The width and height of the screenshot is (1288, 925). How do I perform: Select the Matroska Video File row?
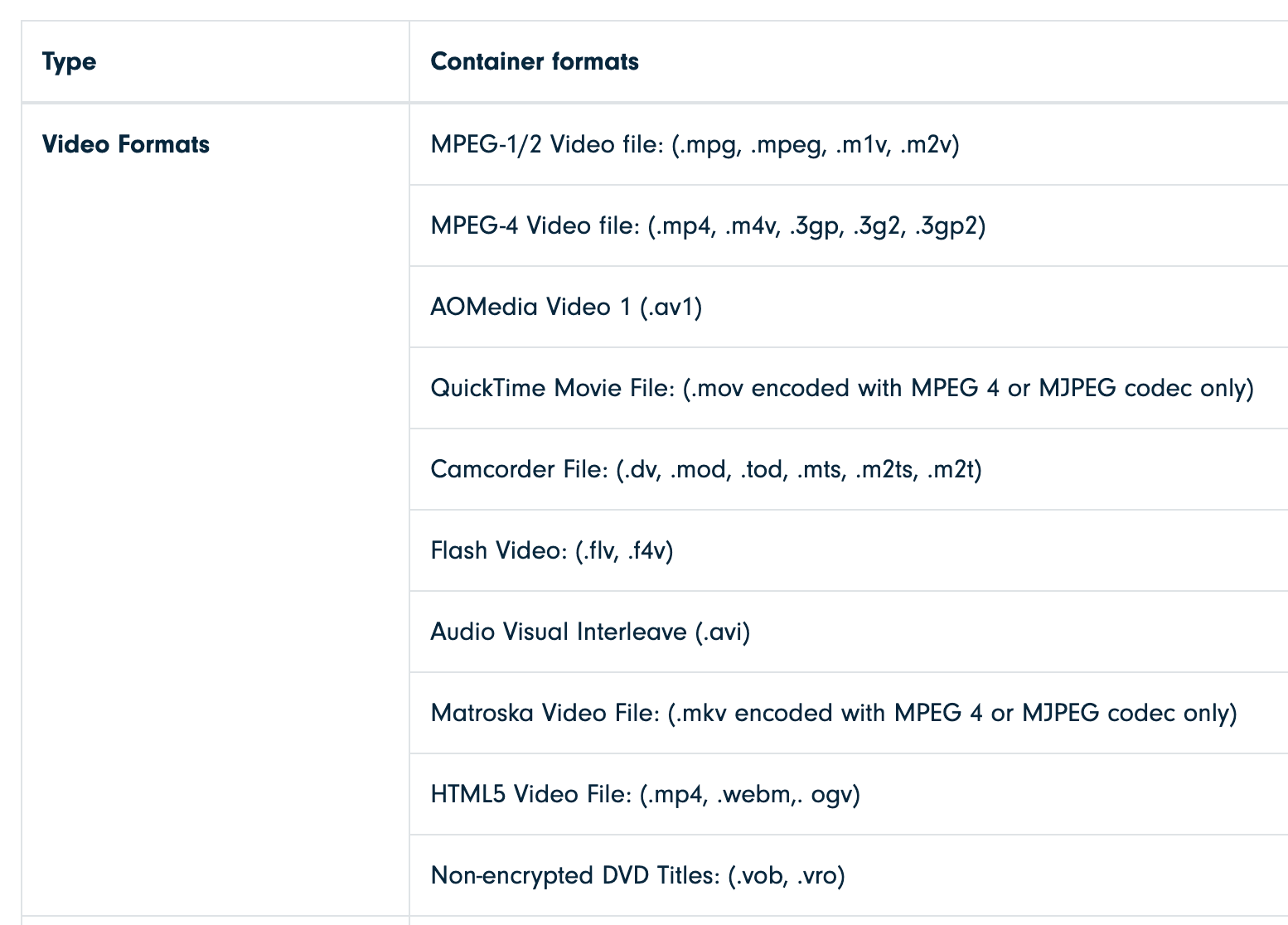tap(832, 712)
